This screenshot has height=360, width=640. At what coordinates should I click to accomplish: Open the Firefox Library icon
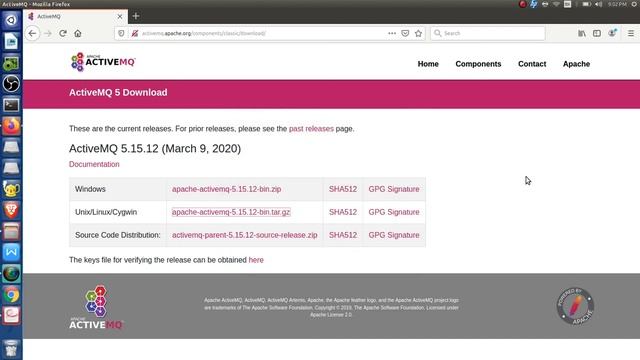click(x=582, y=33)
